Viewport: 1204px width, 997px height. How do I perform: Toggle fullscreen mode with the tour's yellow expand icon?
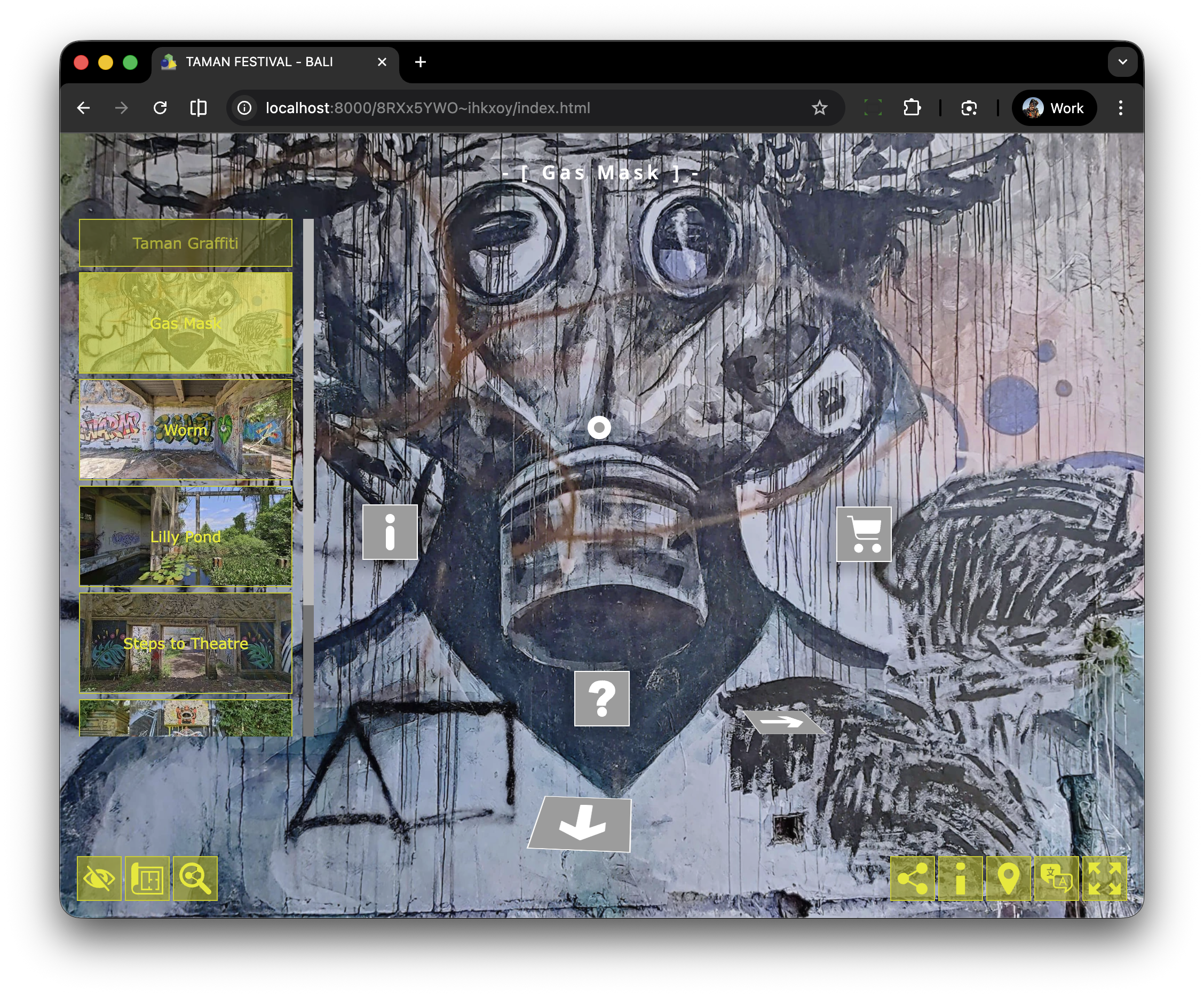click(1104, 879)
